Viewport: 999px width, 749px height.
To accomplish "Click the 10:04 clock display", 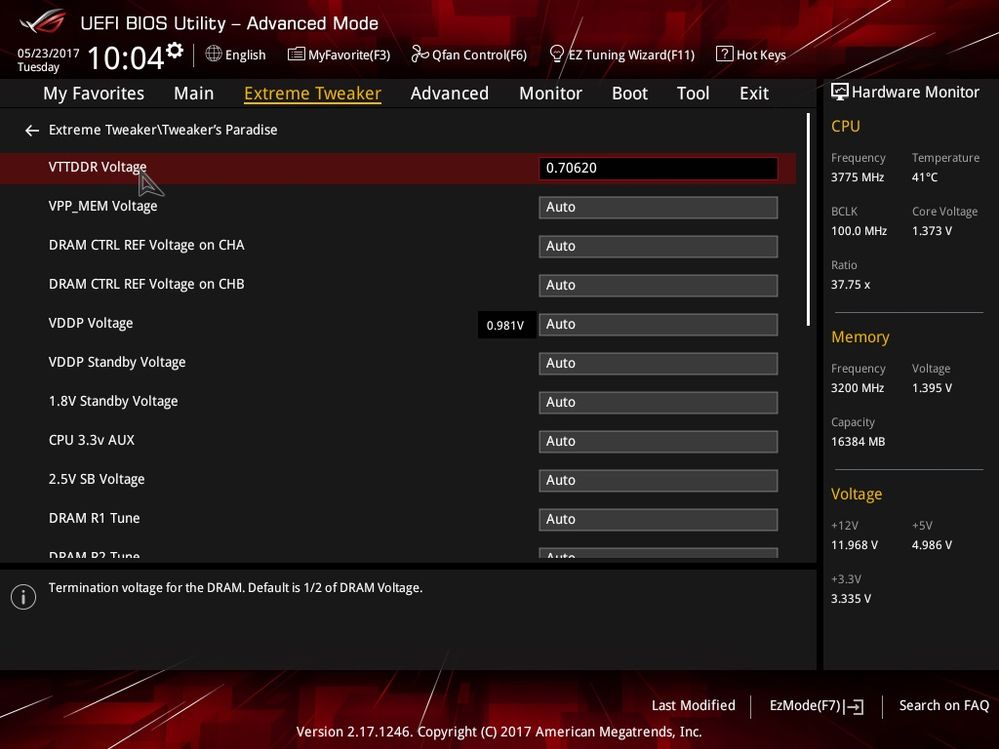I will tap(126, 58).
